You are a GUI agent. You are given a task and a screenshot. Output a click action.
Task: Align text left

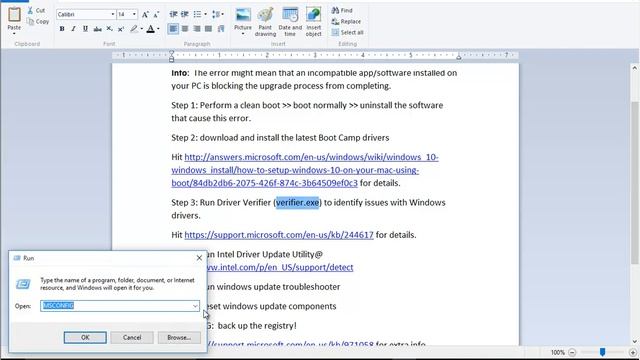(173, 29)
